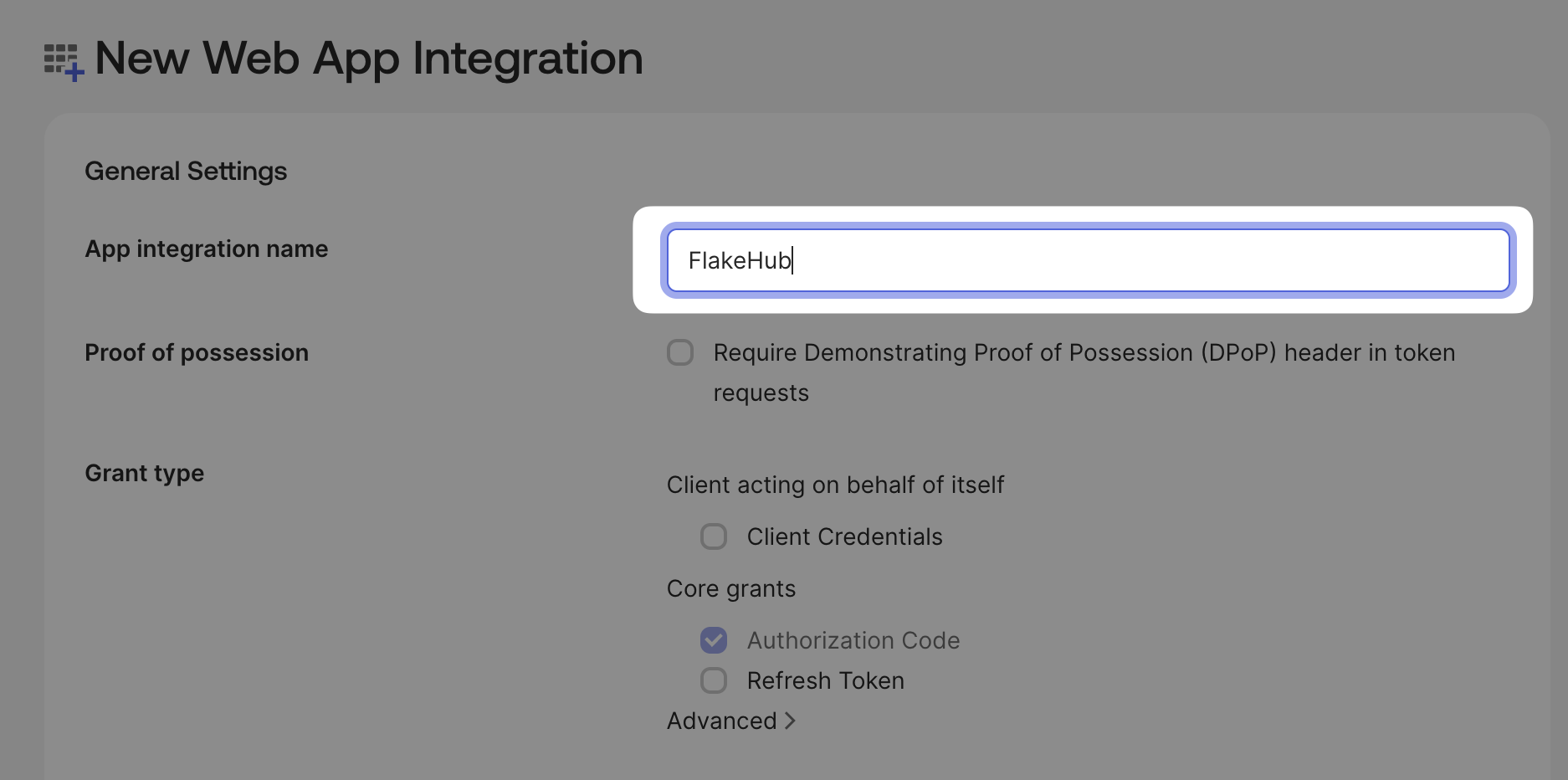Check the Client Credentials grant option
1568x780 pixels.
[x=713, y=536]
